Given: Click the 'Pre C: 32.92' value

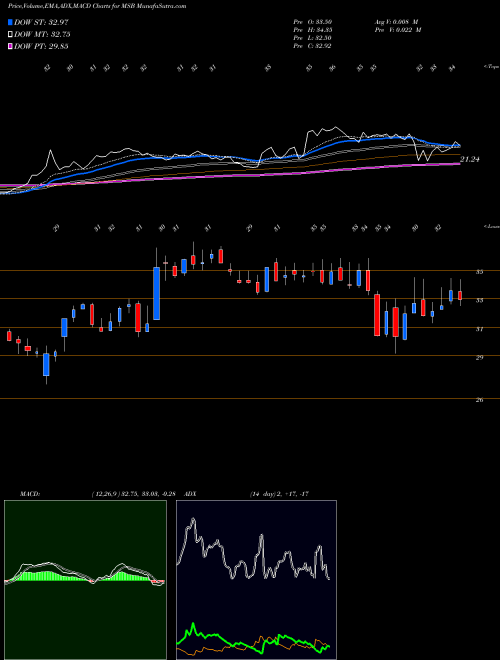Looking at the screenshot, I should click(313, 46).
